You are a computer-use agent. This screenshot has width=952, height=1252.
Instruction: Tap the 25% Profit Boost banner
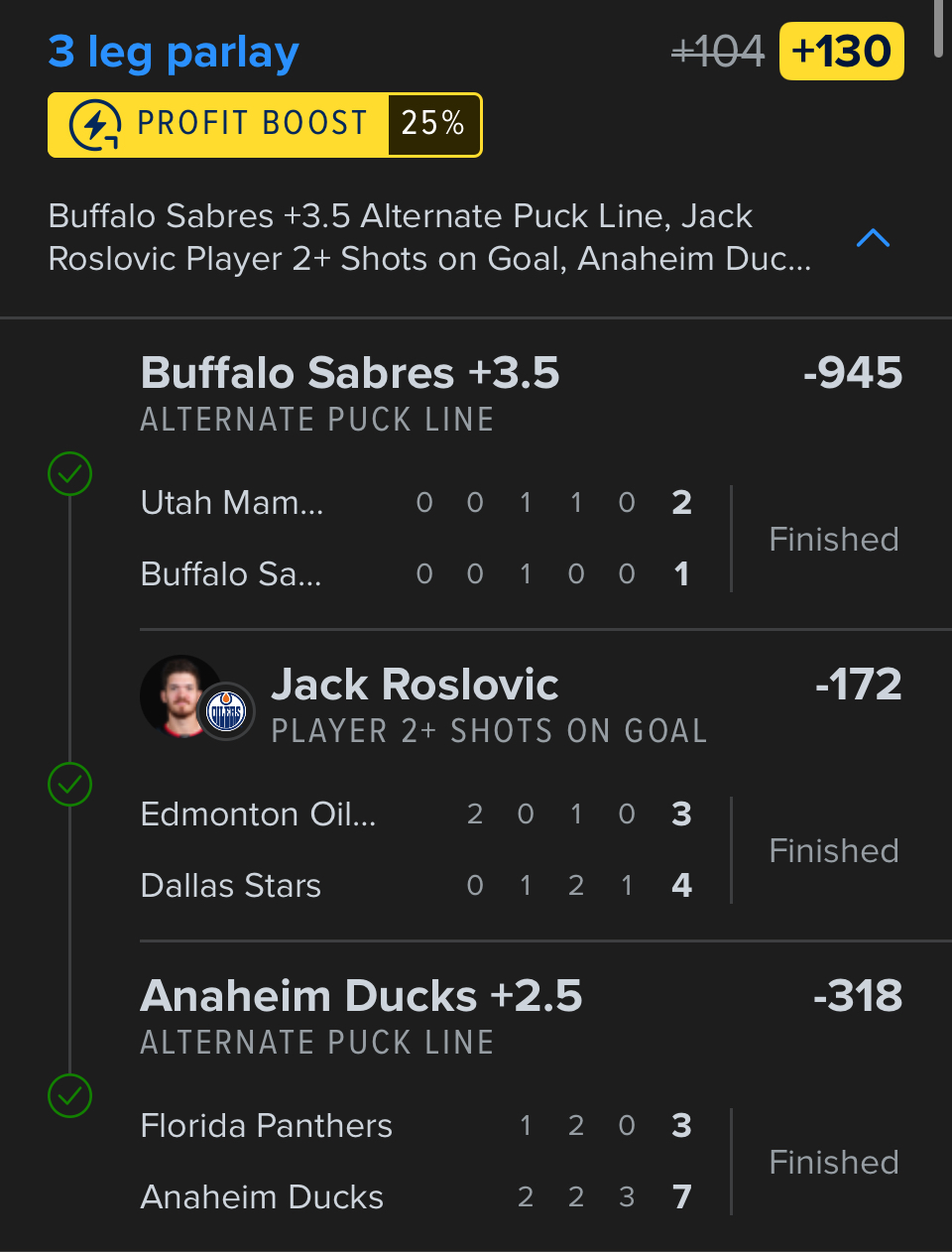click(265, 125)
